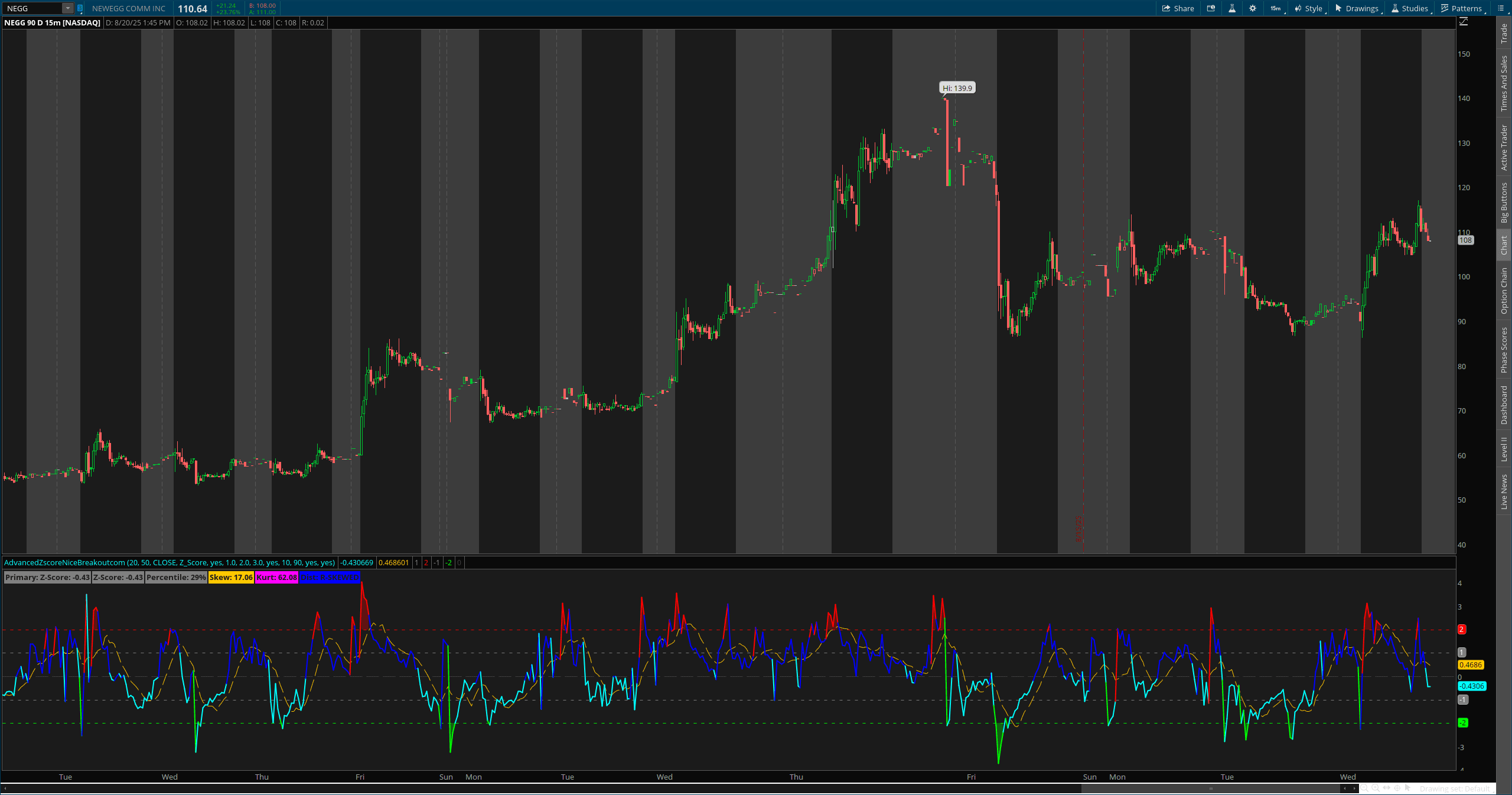This screenshot has width=1512, height=795.
Task: Select the cursor arrow tool at bottom right
Action: click(1408, 789)
